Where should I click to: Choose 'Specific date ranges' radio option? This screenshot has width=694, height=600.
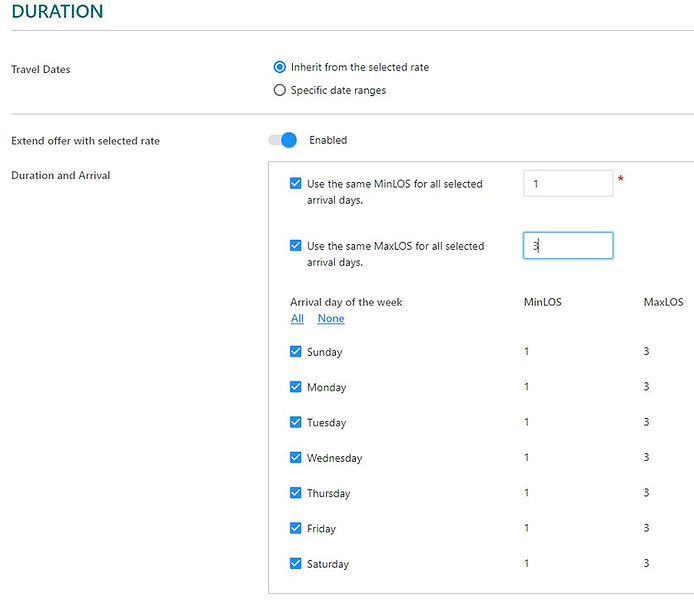[x=280, y=90]
